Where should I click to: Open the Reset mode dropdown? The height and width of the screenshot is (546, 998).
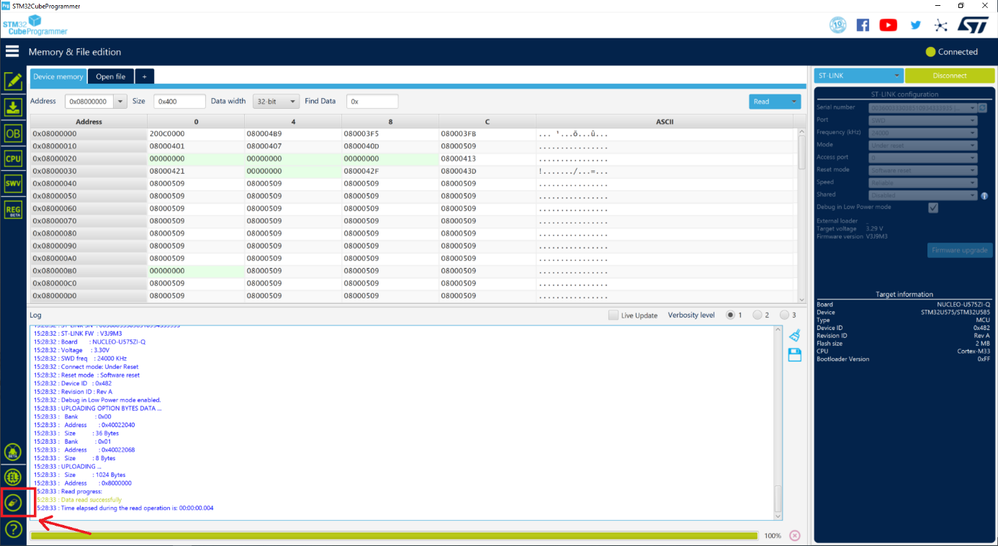click(922, 170)
